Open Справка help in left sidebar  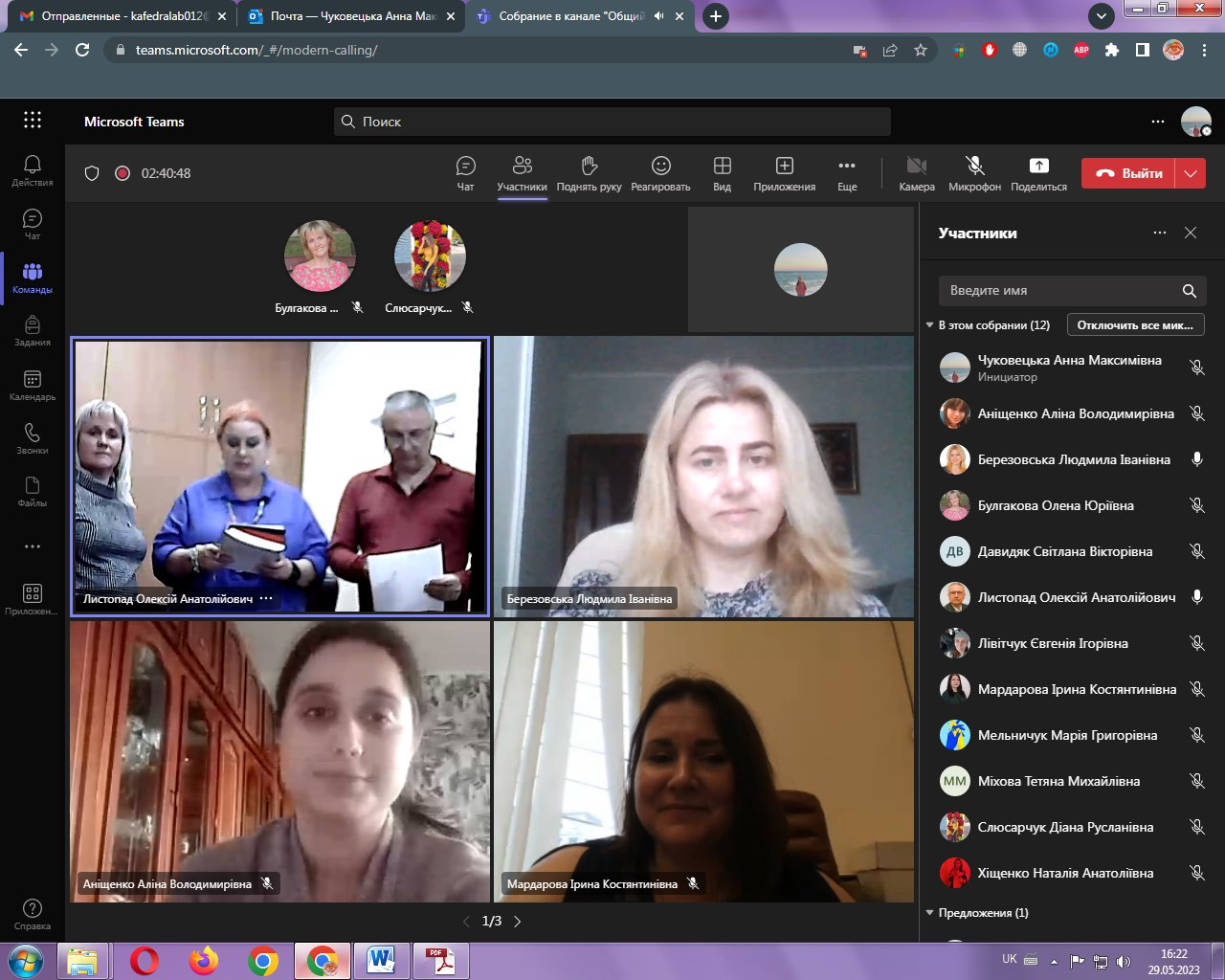[33, 914]
